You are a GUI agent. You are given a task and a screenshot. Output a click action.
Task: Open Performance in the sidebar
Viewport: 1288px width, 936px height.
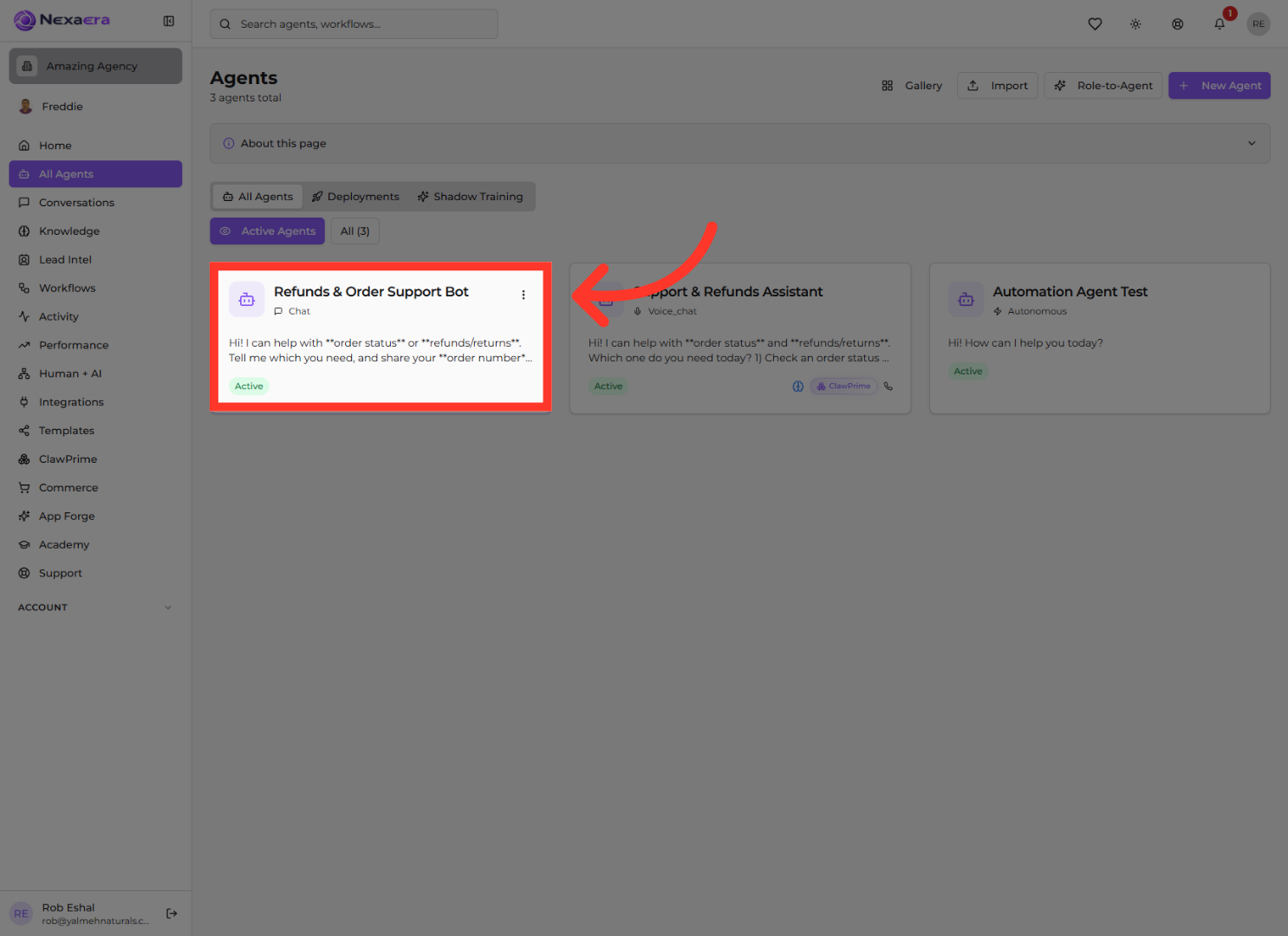coord(95,345)
